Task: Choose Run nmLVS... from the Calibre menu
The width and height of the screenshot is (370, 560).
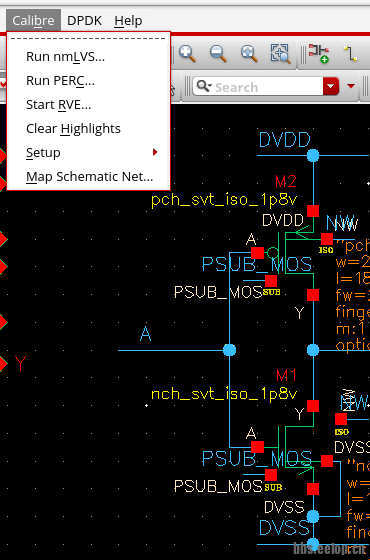Action: [89, 56]
